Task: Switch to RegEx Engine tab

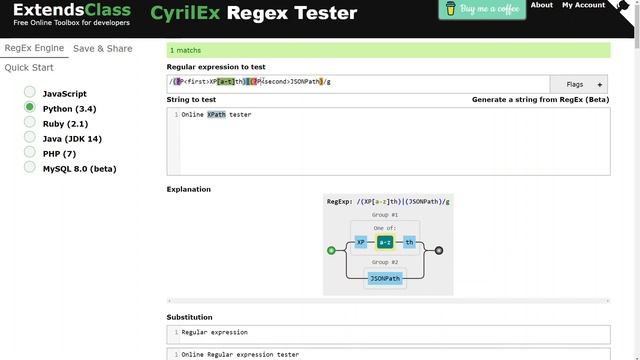Action: point(34,48)
